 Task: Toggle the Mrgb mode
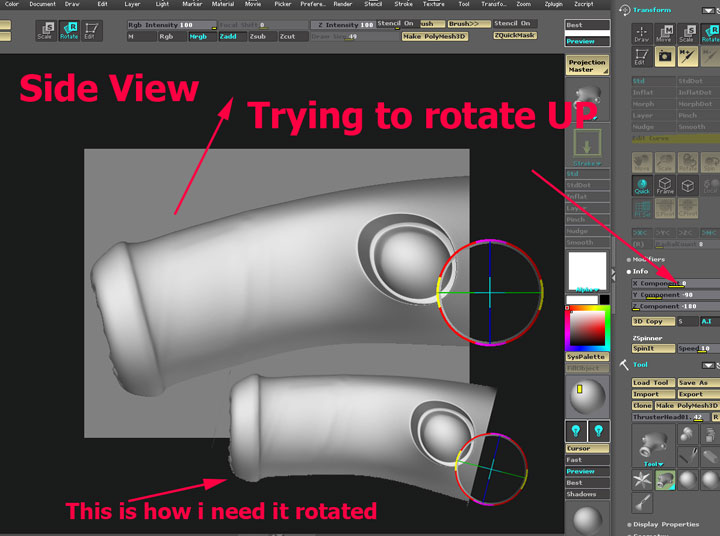pos(201,36)
